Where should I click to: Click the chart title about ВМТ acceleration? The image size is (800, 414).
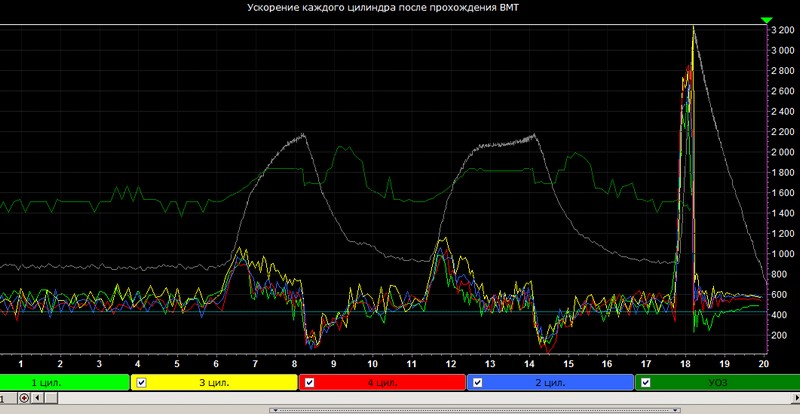pyautogui.click(x=382, y=8)
